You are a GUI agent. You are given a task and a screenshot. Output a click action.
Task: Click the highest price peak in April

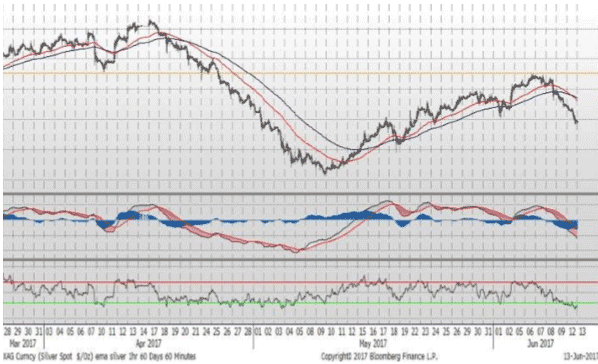click(x=150, y=21)
